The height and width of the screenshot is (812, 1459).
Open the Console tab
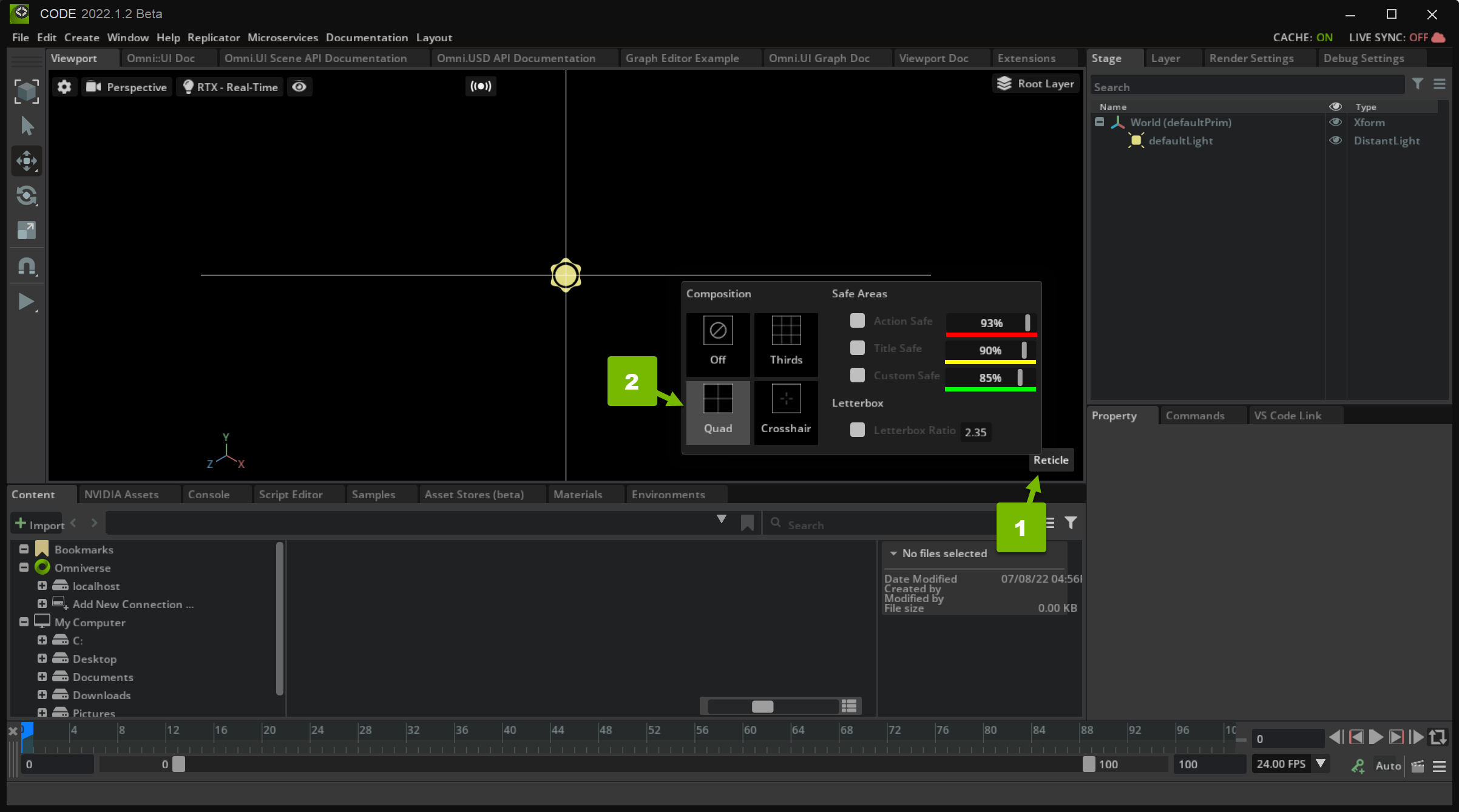209,494
